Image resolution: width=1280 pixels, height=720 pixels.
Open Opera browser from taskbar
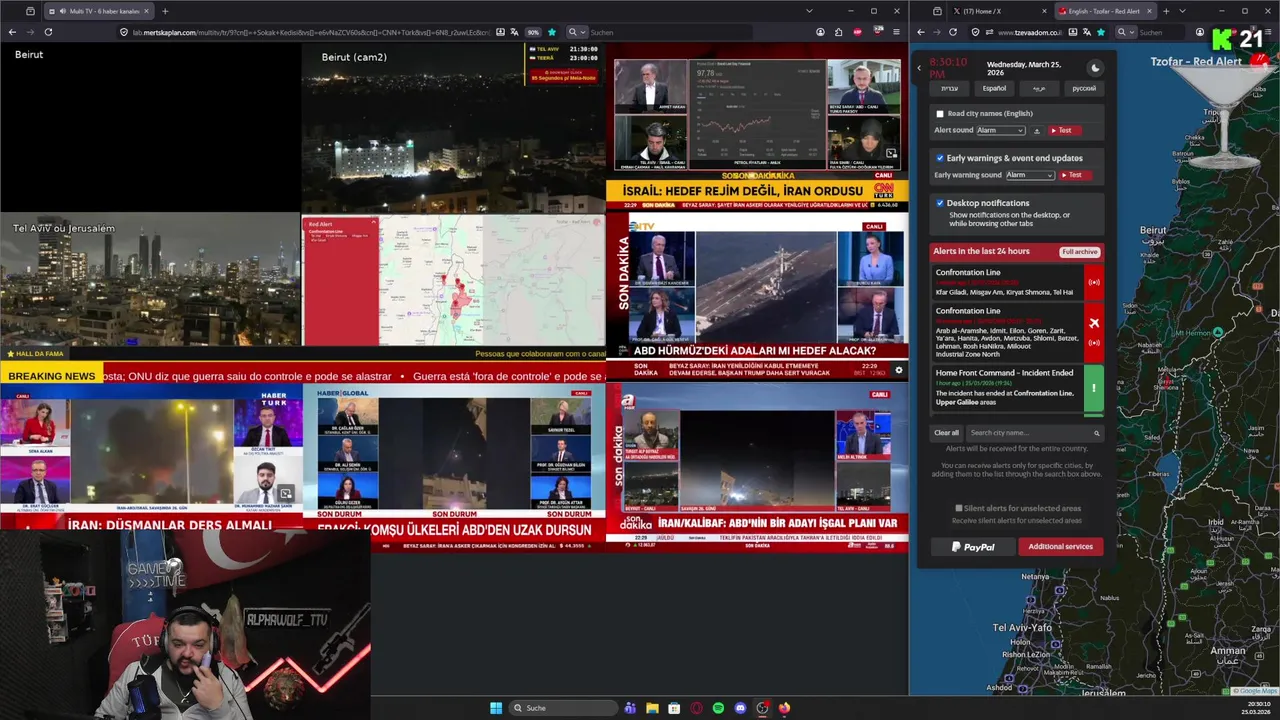[696, 708]
